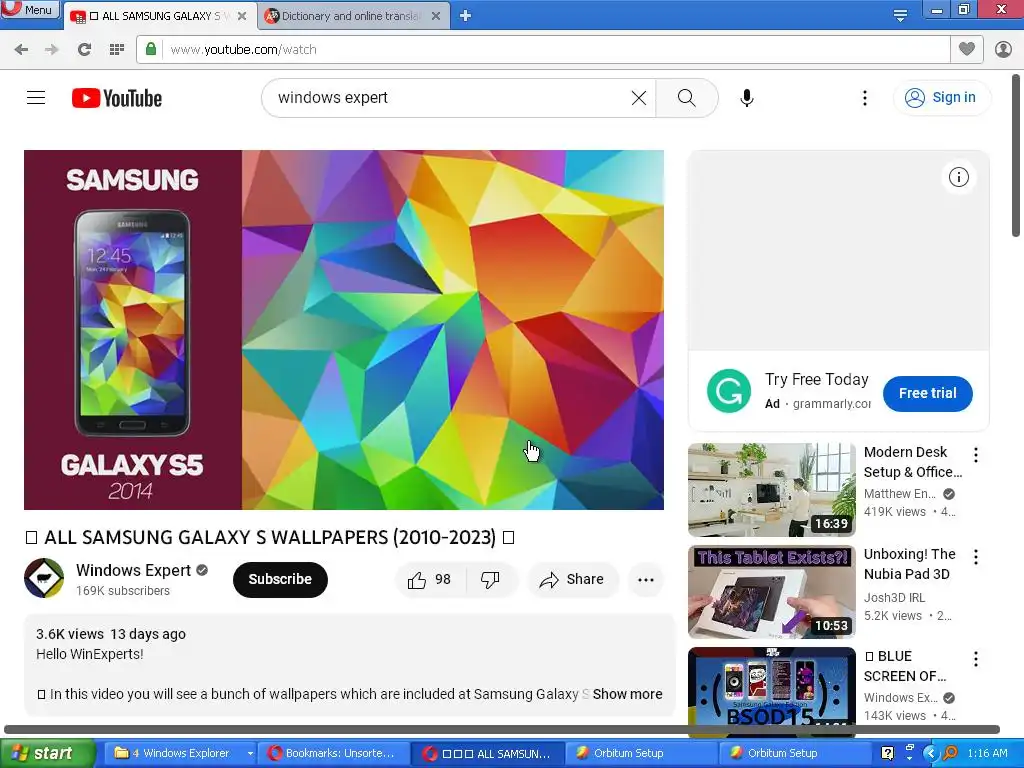The image size is (1024, 768).
Task: Switch to the first Orbitum Setup taskbar item
Action: click(x=639, y=753)
